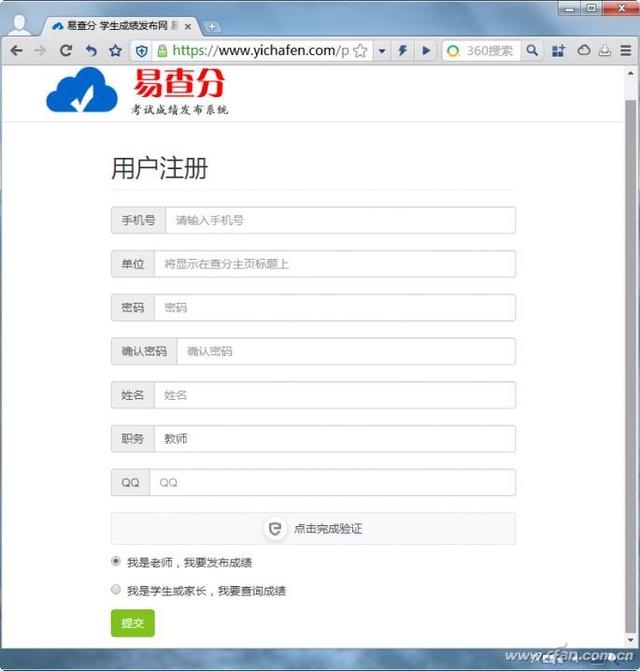Open a new tab with the plus button
The image size is (640, 671).
coord(211,27)
